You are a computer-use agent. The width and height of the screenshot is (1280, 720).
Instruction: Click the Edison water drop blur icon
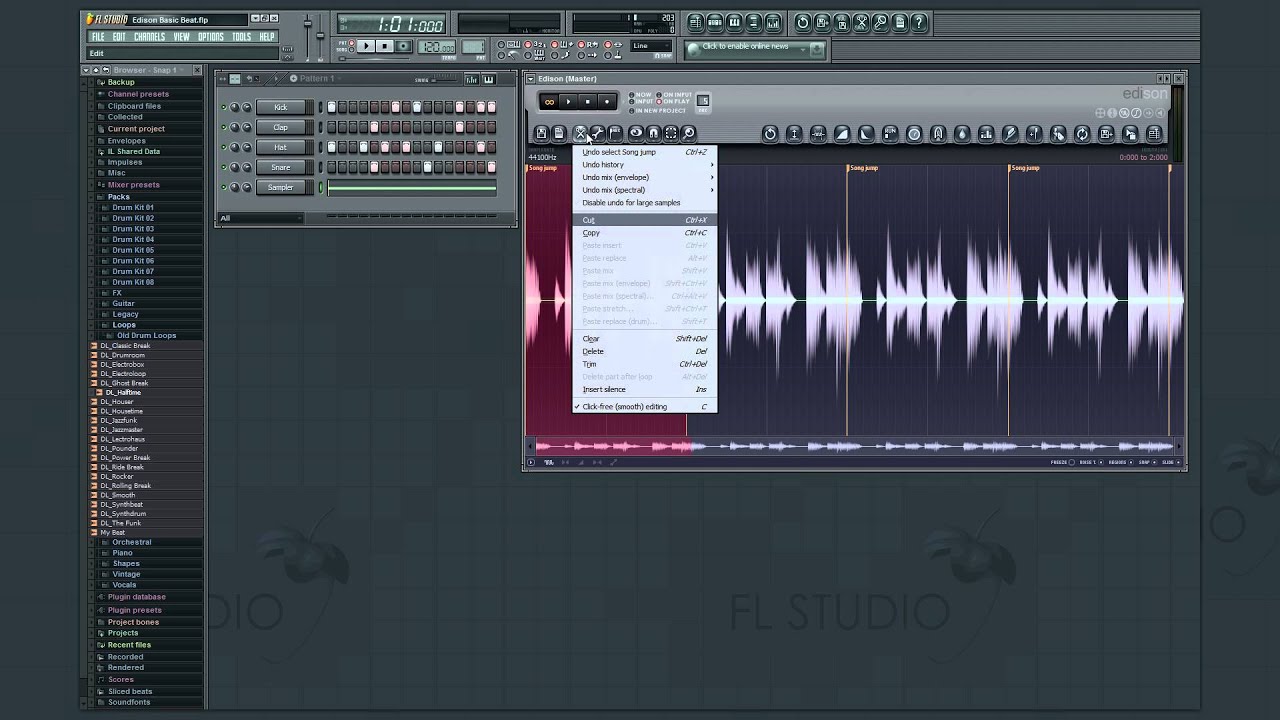tap(962, 134)
